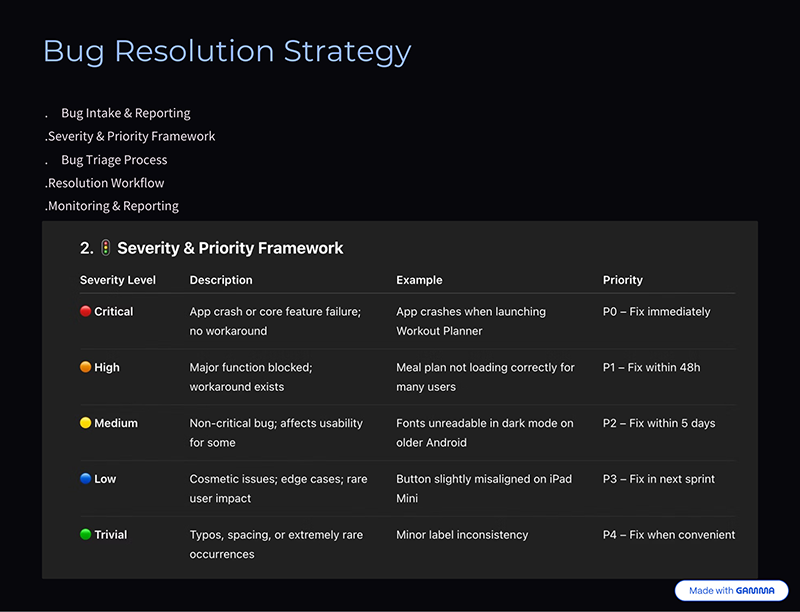Screen dimensions: 800x612
Task: Click the red Critical severity dot
Action: pos(86,311)
